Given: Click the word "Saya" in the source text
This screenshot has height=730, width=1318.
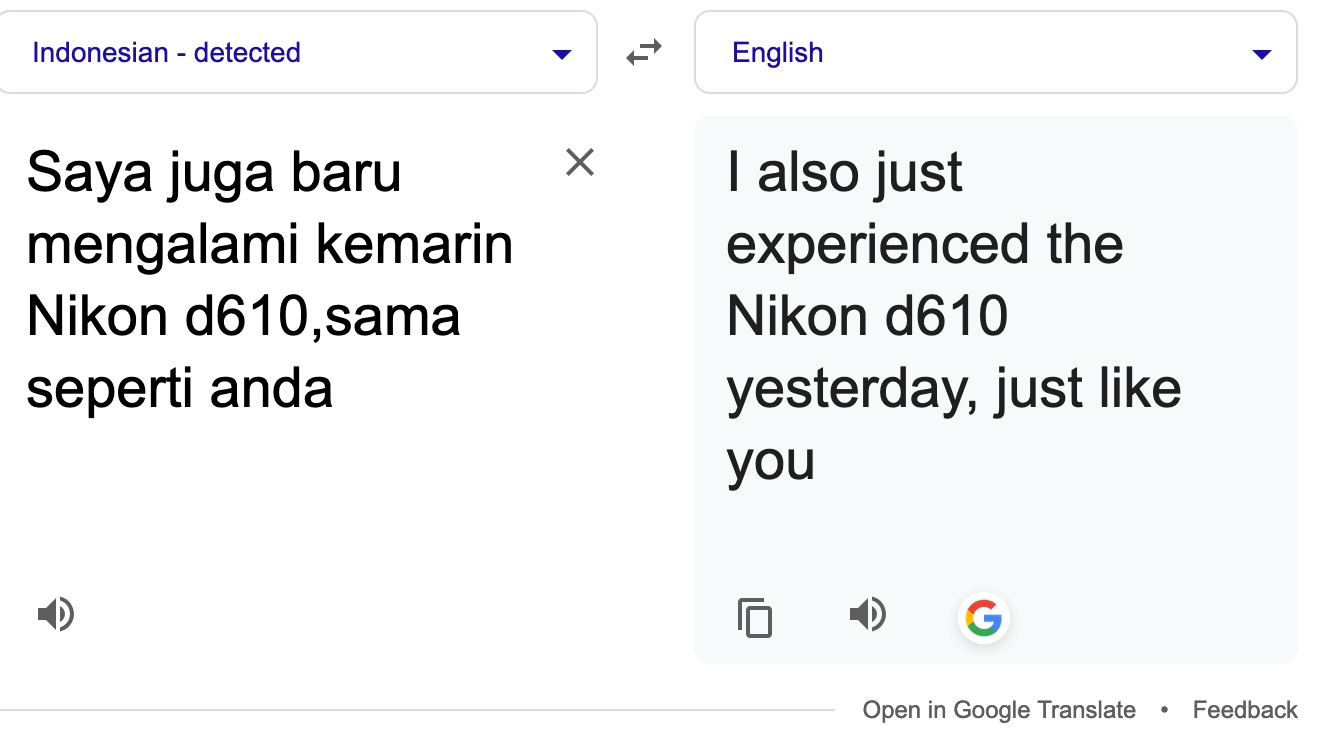Looking at the screenshot, I should (89, 173).
